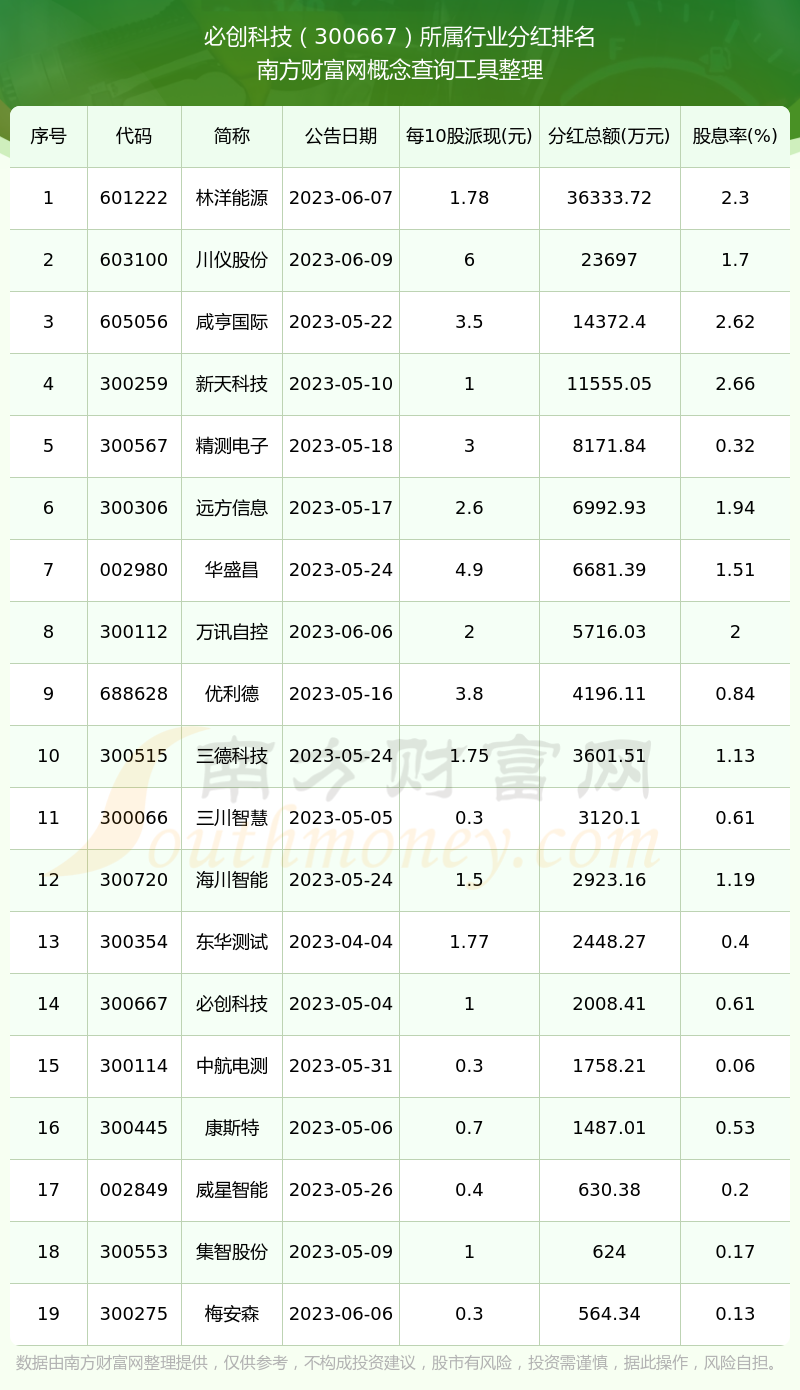Select the 必创科技 name cell
The image size is (800, 1390).
coord(232,1004)
